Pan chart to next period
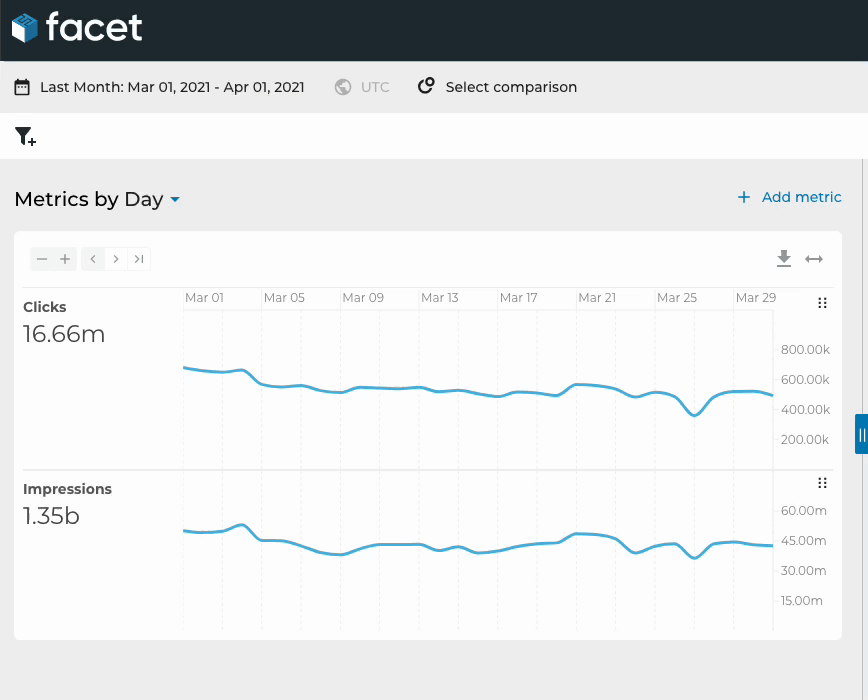 click(x=116, y=259)
